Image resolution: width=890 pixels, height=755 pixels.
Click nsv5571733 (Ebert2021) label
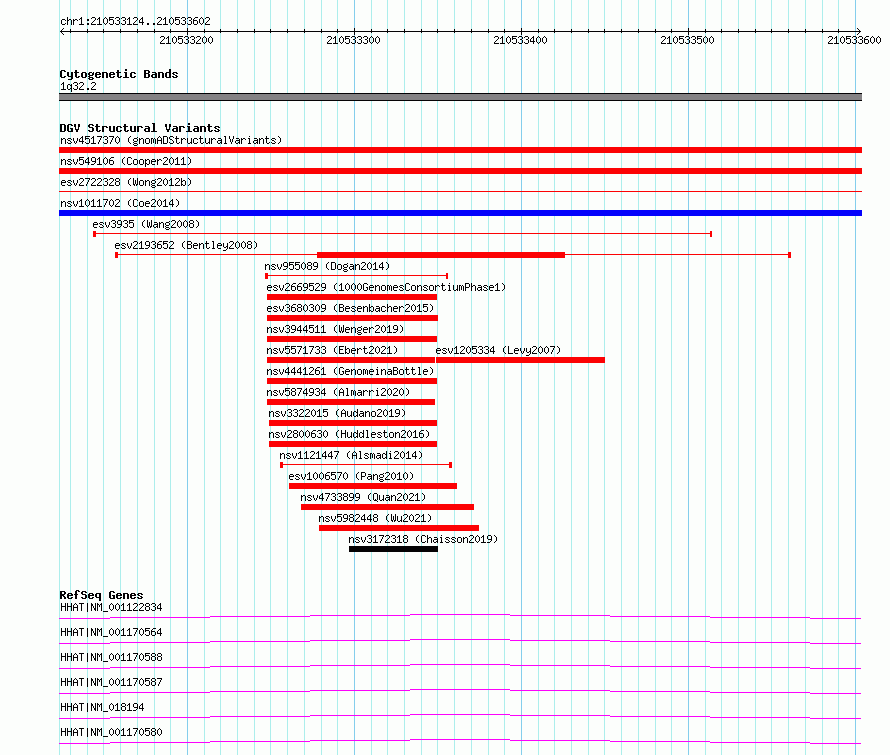tap(332, 350)
